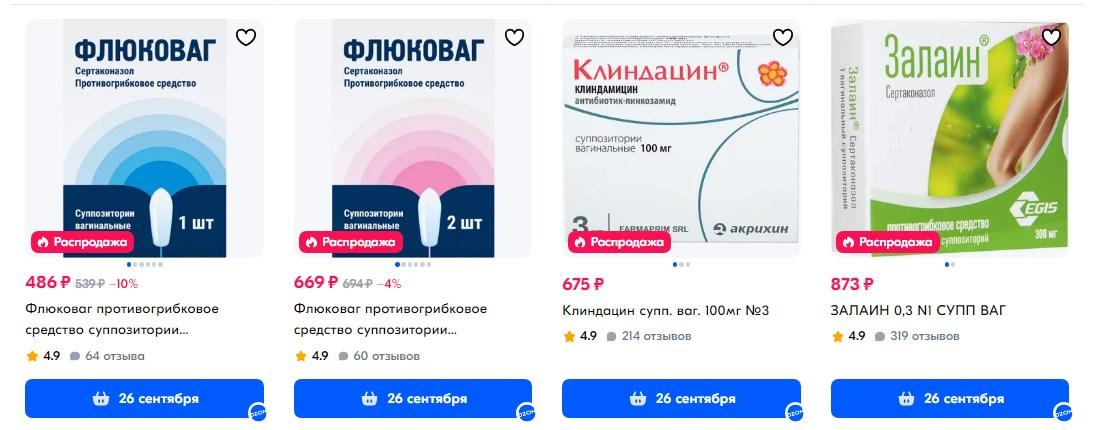Add Клиндацин to cart, 26 сентября
This screenshot has height=430, width=1099.
tap(681, 398)
